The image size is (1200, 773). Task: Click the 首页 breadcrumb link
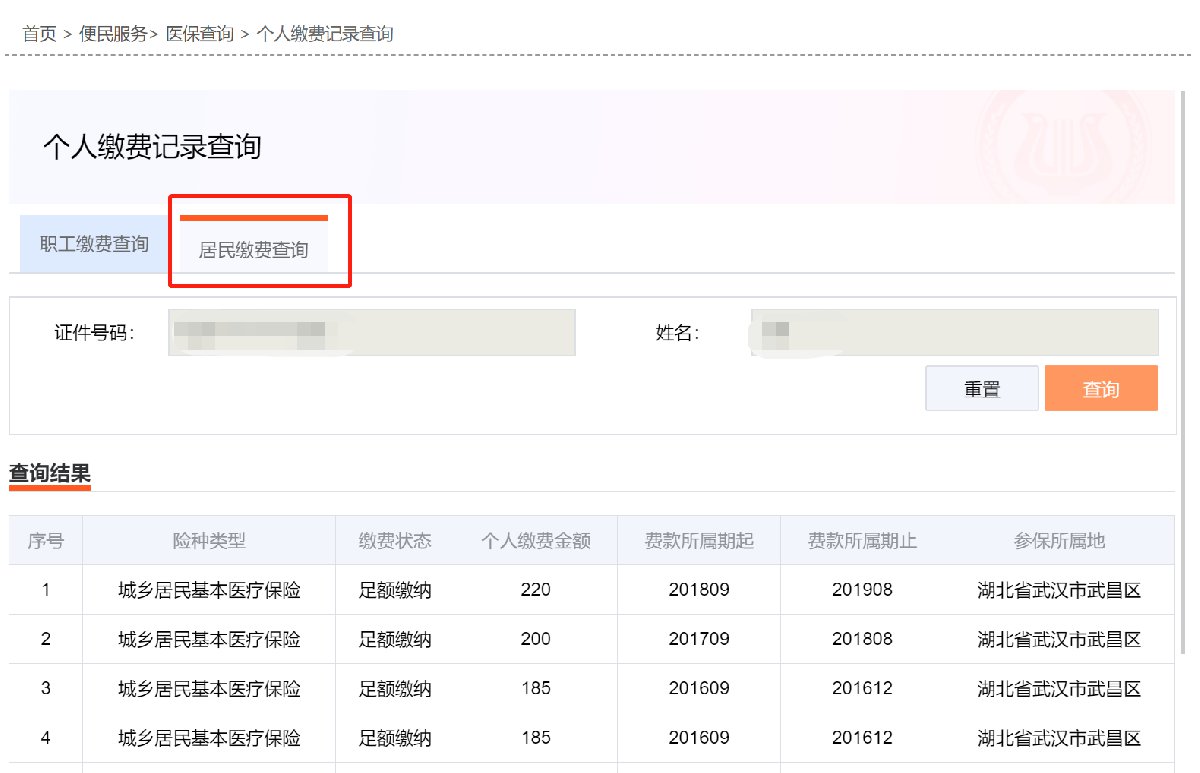[x=39, y=34]
